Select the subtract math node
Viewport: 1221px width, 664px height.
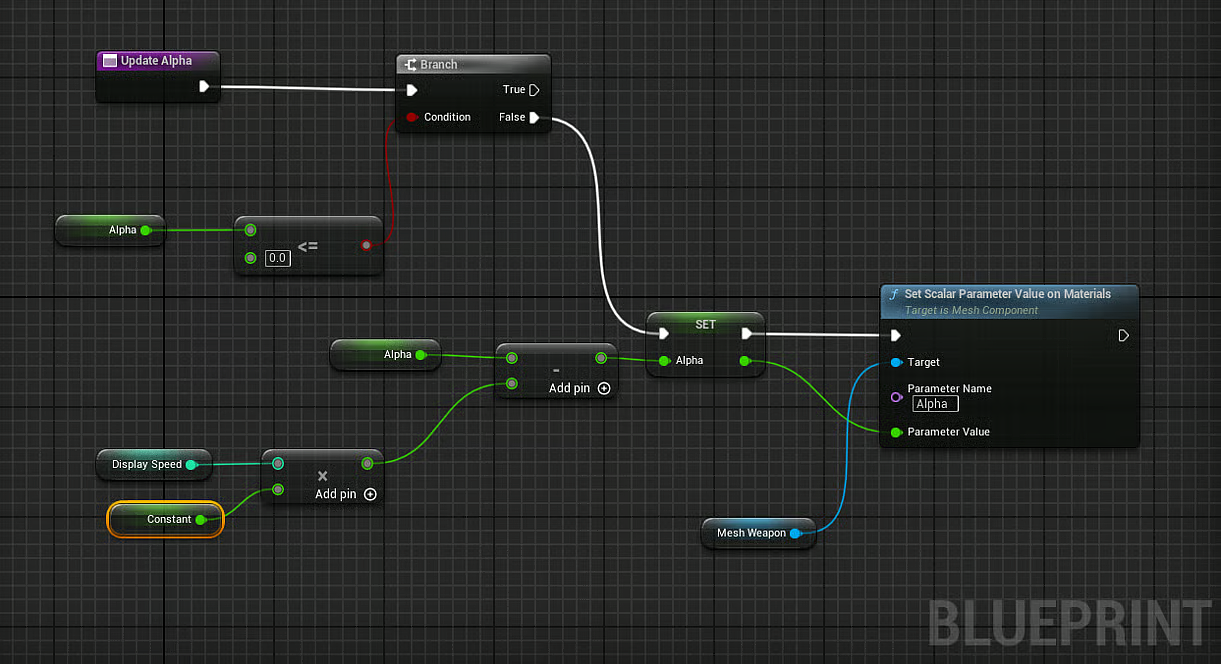[x=556, y=371]
